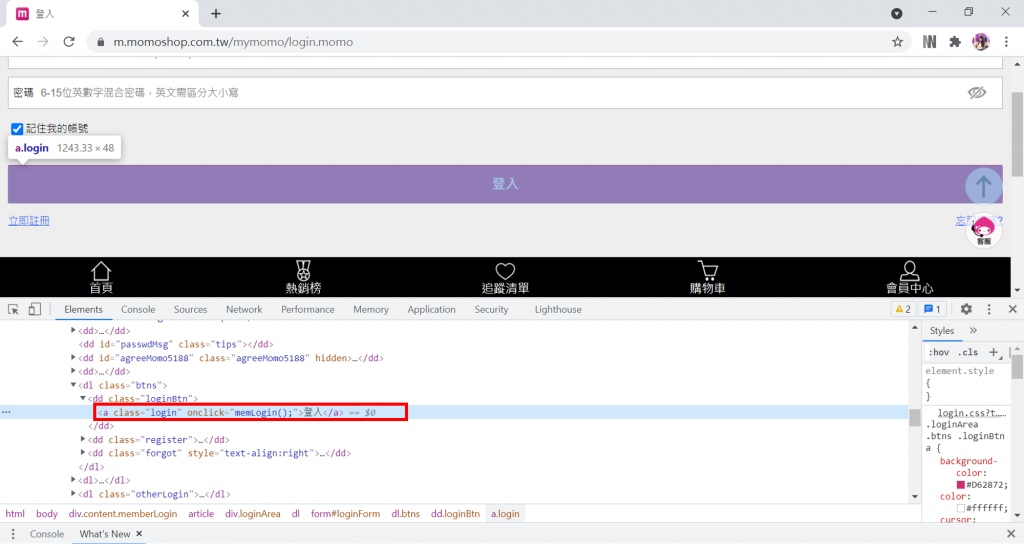Screen dimensions: 1024x544
Task: Open the 客服 customer service mascot icon
Action: [984, 231]
